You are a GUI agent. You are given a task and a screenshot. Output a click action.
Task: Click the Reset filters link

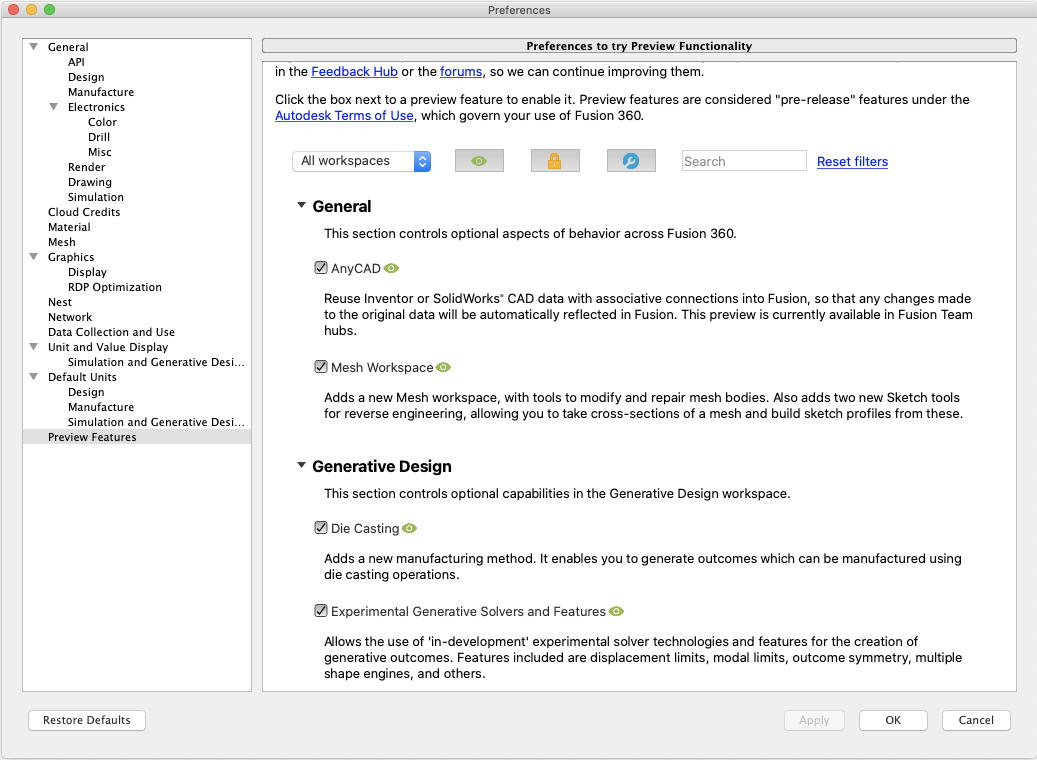click(x=852, y=162)
